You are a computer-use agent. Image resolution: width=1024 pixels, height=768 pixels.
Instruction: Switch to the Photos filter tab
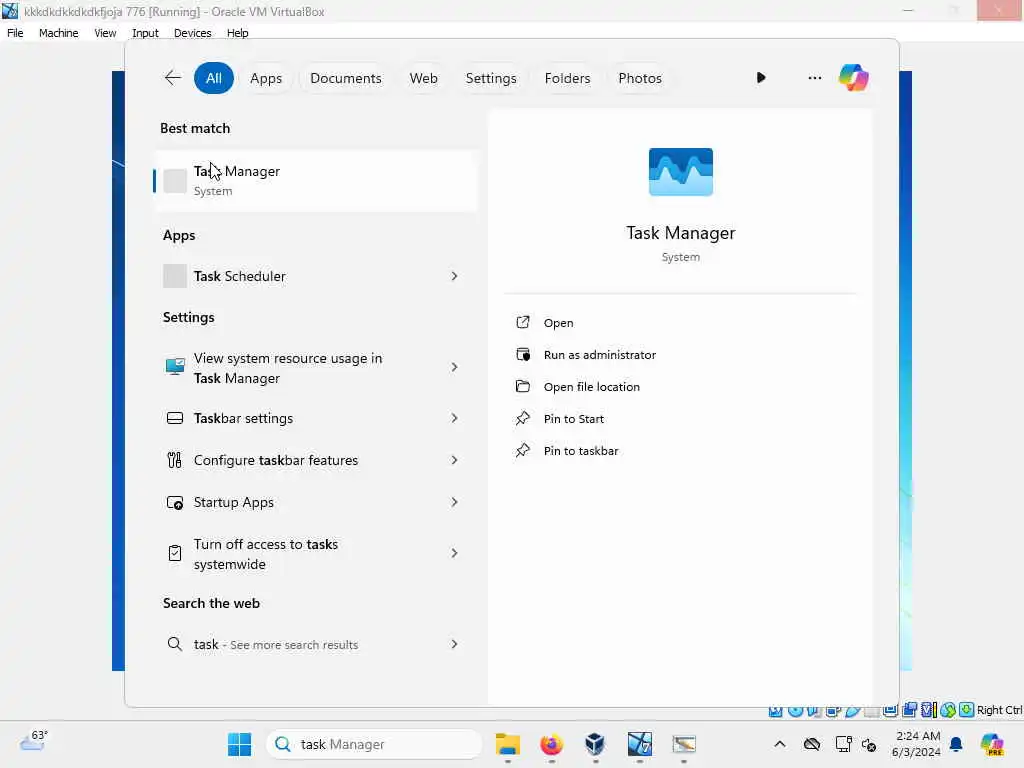(639, 78)
